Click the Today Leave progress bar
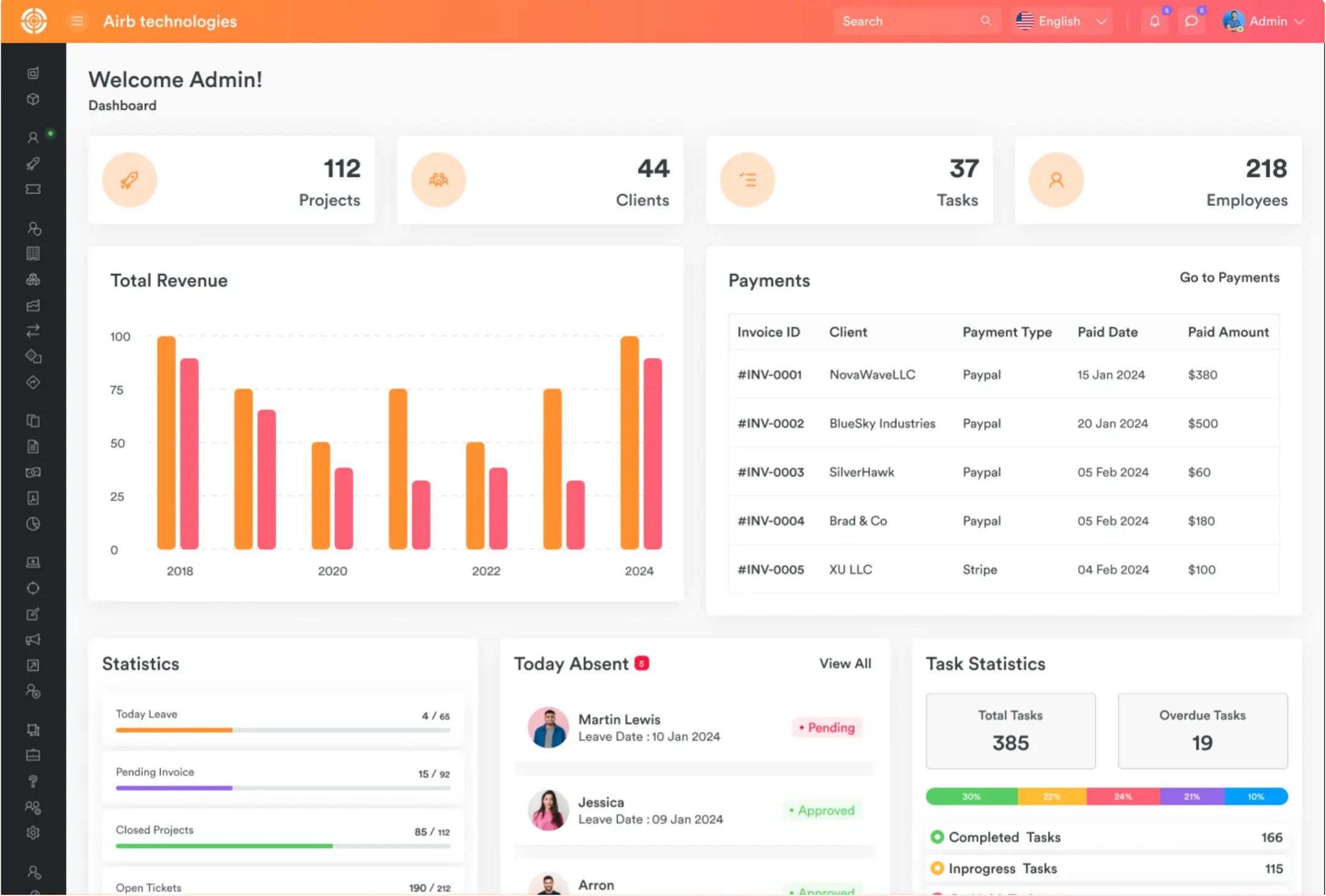 (283, 730)
